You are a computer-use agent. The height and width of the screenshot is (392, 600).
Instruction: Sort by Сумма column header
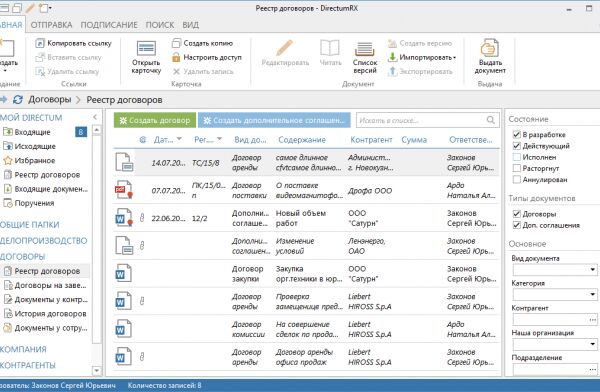tap(414, 140)
